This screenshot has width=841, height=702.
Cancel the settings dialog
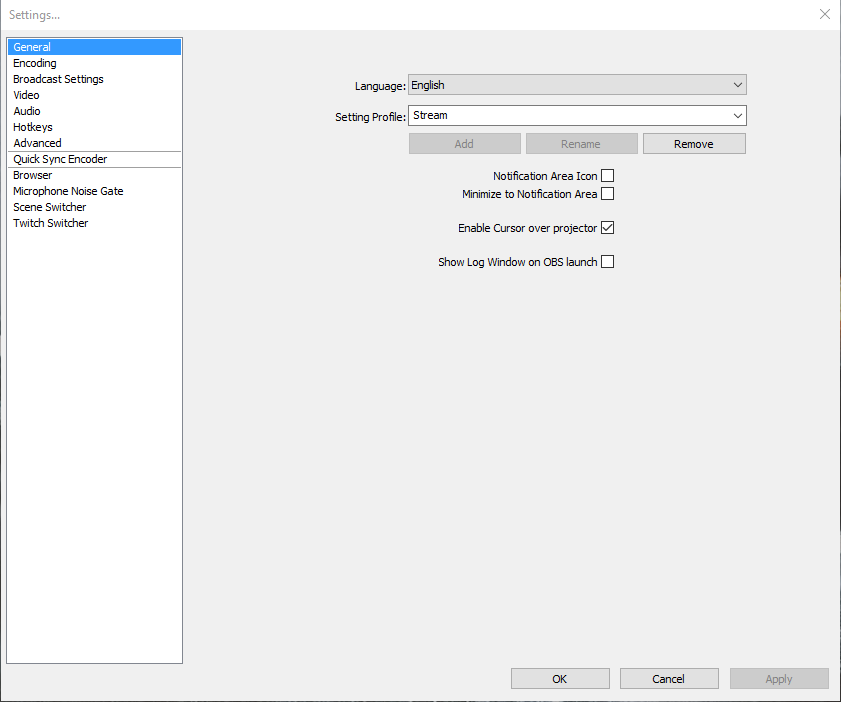click(669, 679)
